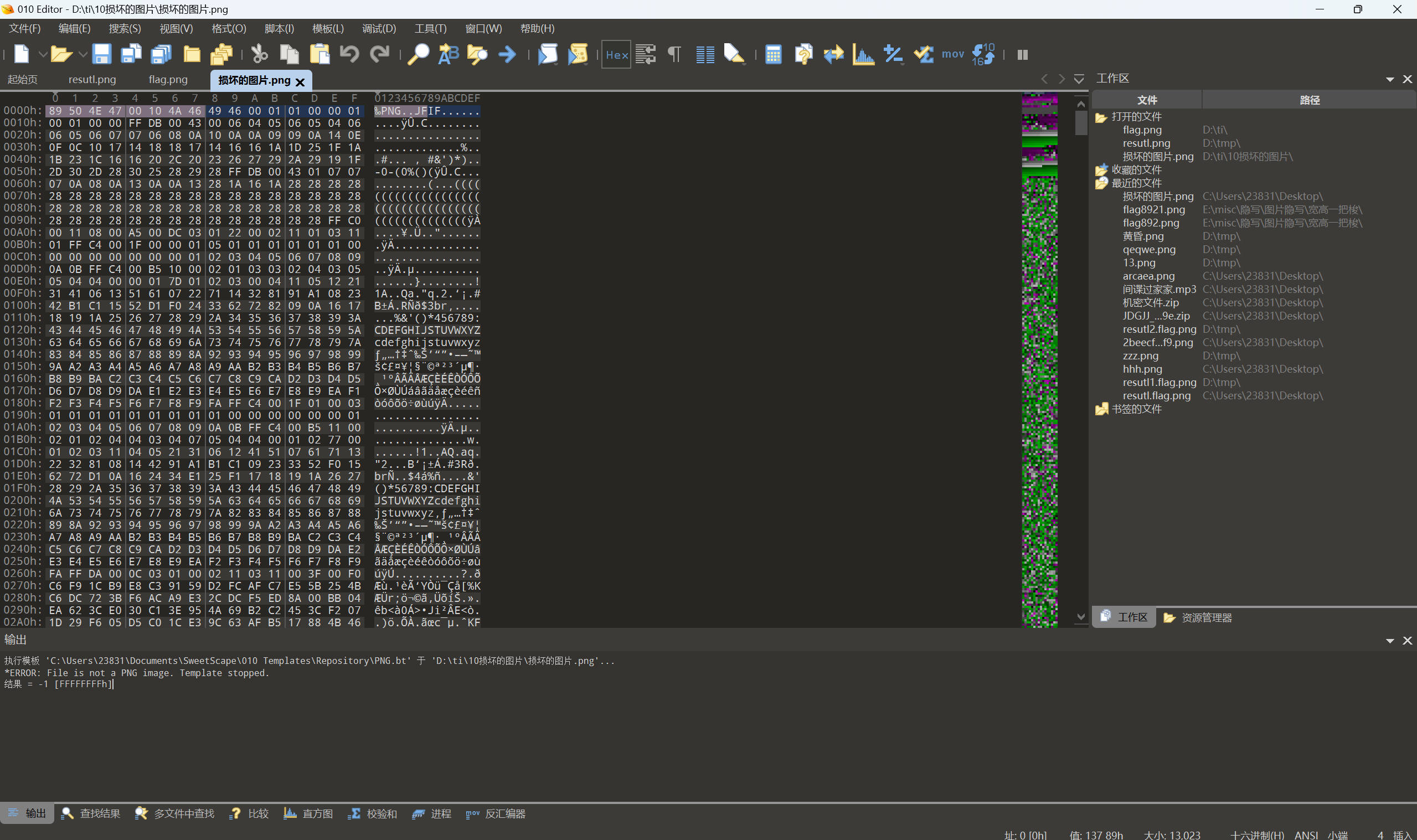Viewport: 1417px width, 840px height.
Task: Open the 工具(T) menu
Action: (431, 28)
